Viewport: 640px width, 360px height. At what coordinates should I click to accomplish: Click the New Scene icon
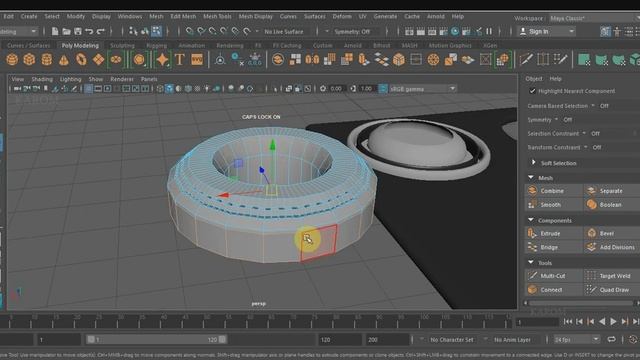point(55,31)
